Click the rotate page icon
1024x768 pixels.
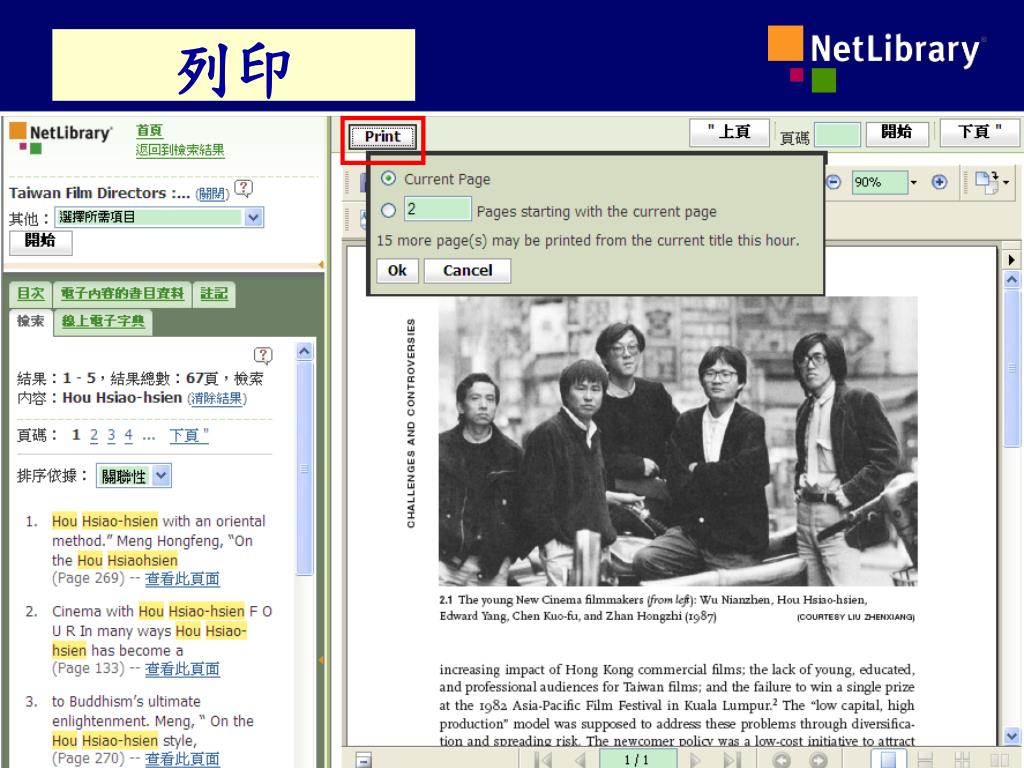pyautogui.click(x=986, y=182)
